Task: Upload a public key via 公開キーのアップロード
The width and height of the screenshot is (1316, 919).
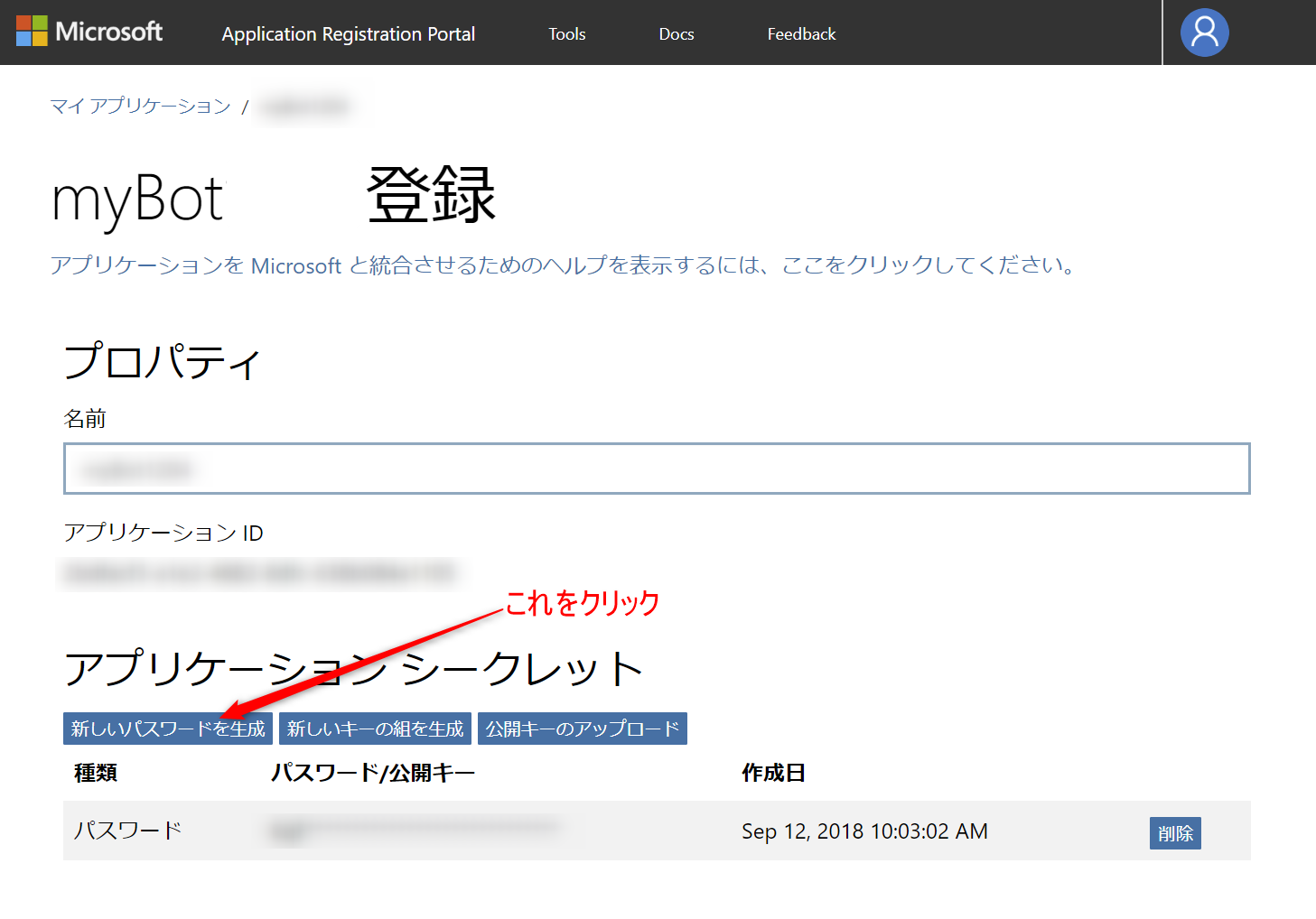Action: pos(582,729)
